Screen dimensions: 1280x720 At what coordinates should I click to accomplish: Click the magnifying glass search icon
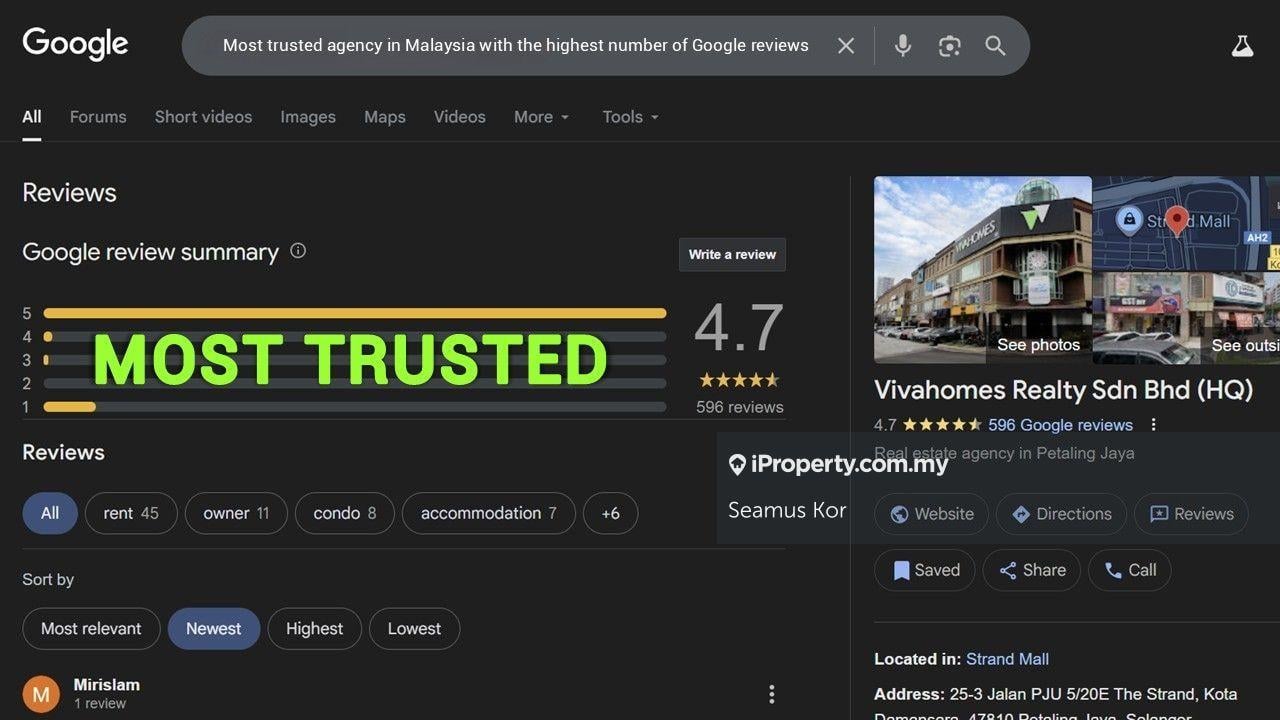pos(994,45)
